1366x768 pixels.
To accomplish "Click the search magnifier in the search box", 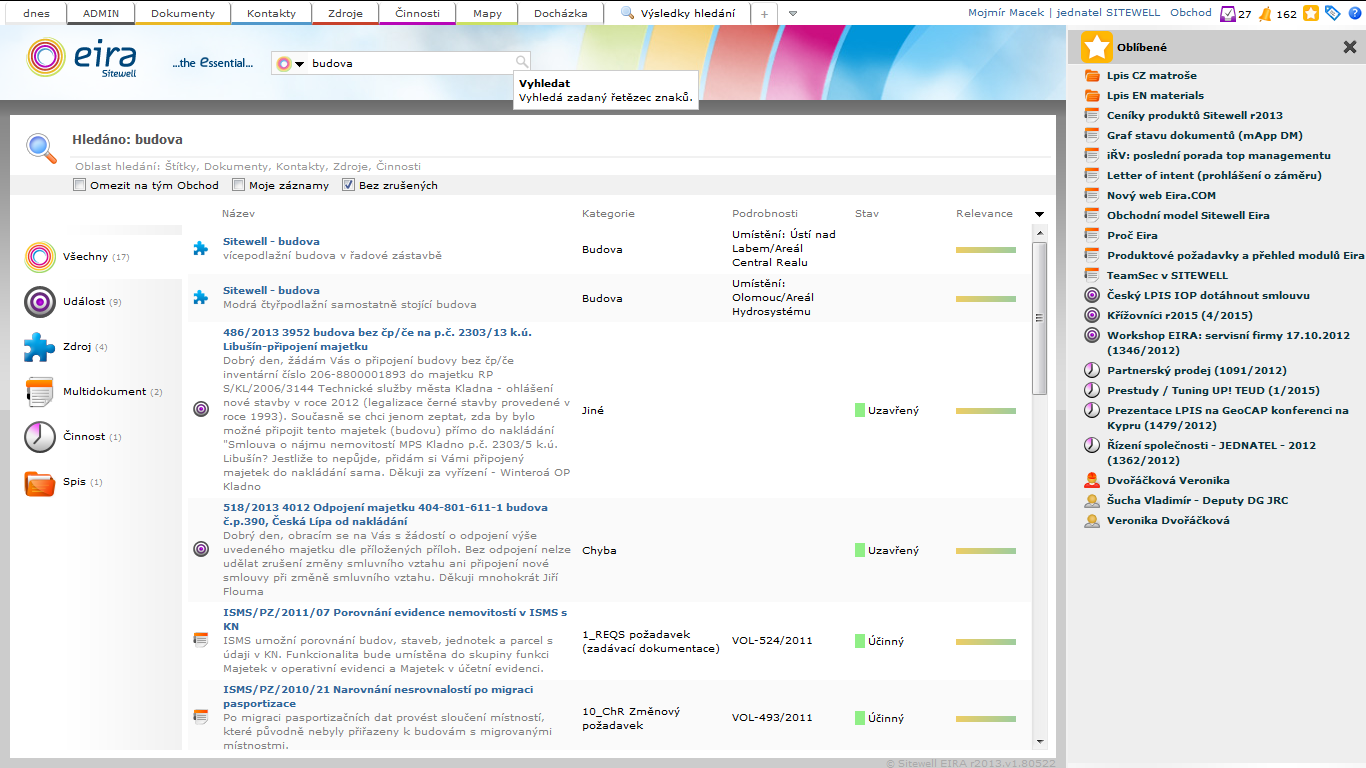I will click(x=522, y=63).
